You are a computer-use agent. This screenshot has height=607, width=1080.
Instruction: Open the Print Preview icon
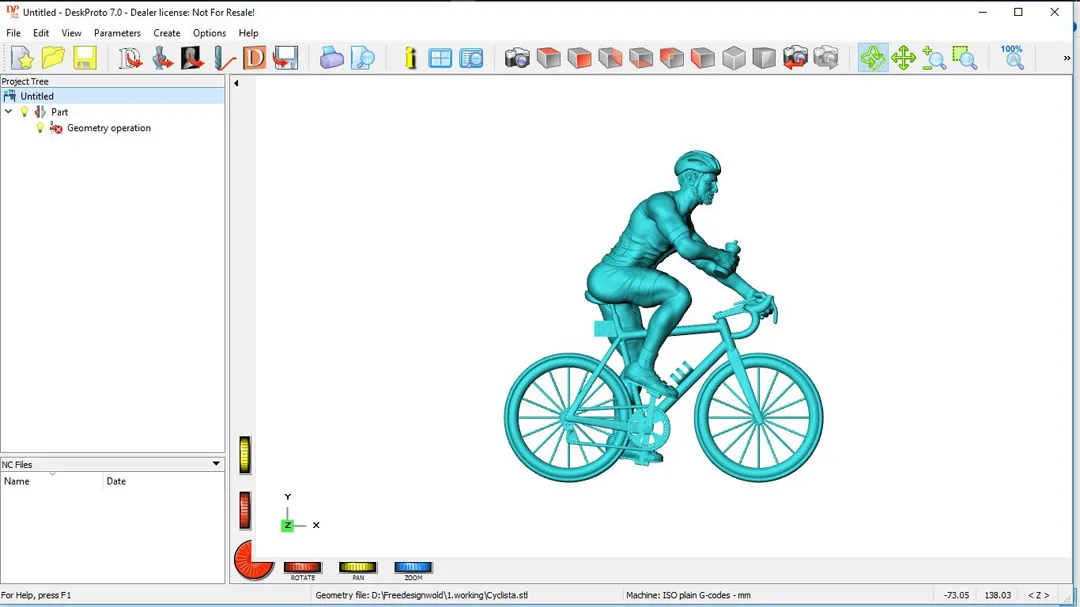pyautogui.click(x=363, y=58)
